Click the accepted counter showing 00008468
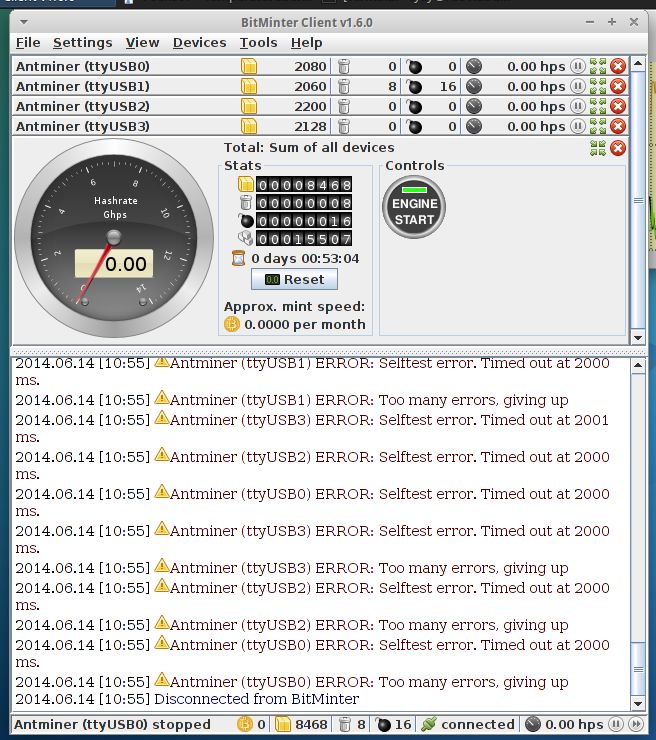 pos(304,185)
